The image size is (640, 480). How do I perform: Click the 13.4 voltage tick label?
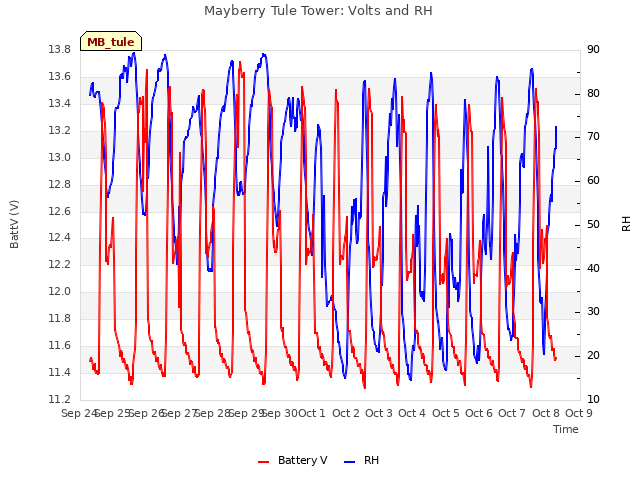tap(60, 104)
